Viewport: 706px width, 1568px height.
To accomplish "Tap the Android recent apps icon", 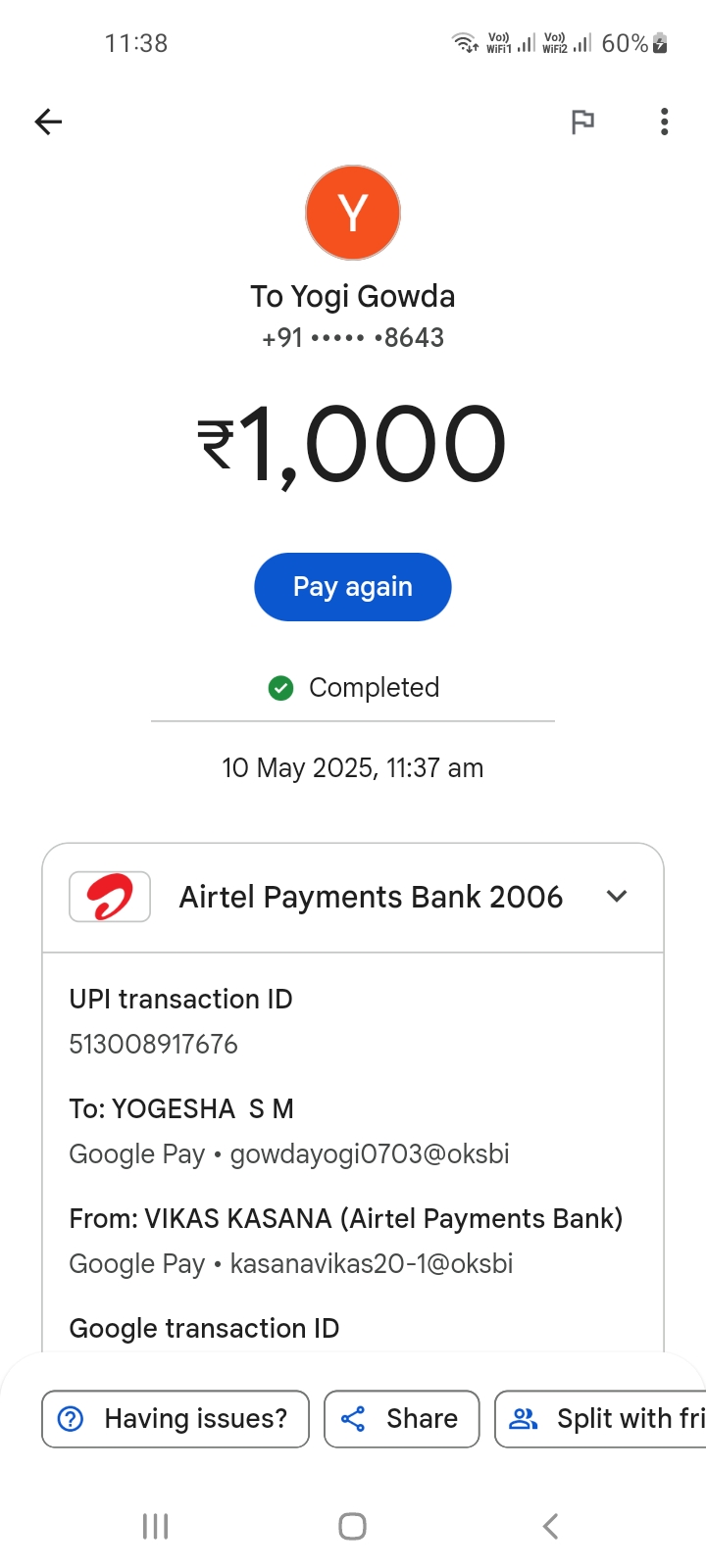I will click(x=155, y=1526).
